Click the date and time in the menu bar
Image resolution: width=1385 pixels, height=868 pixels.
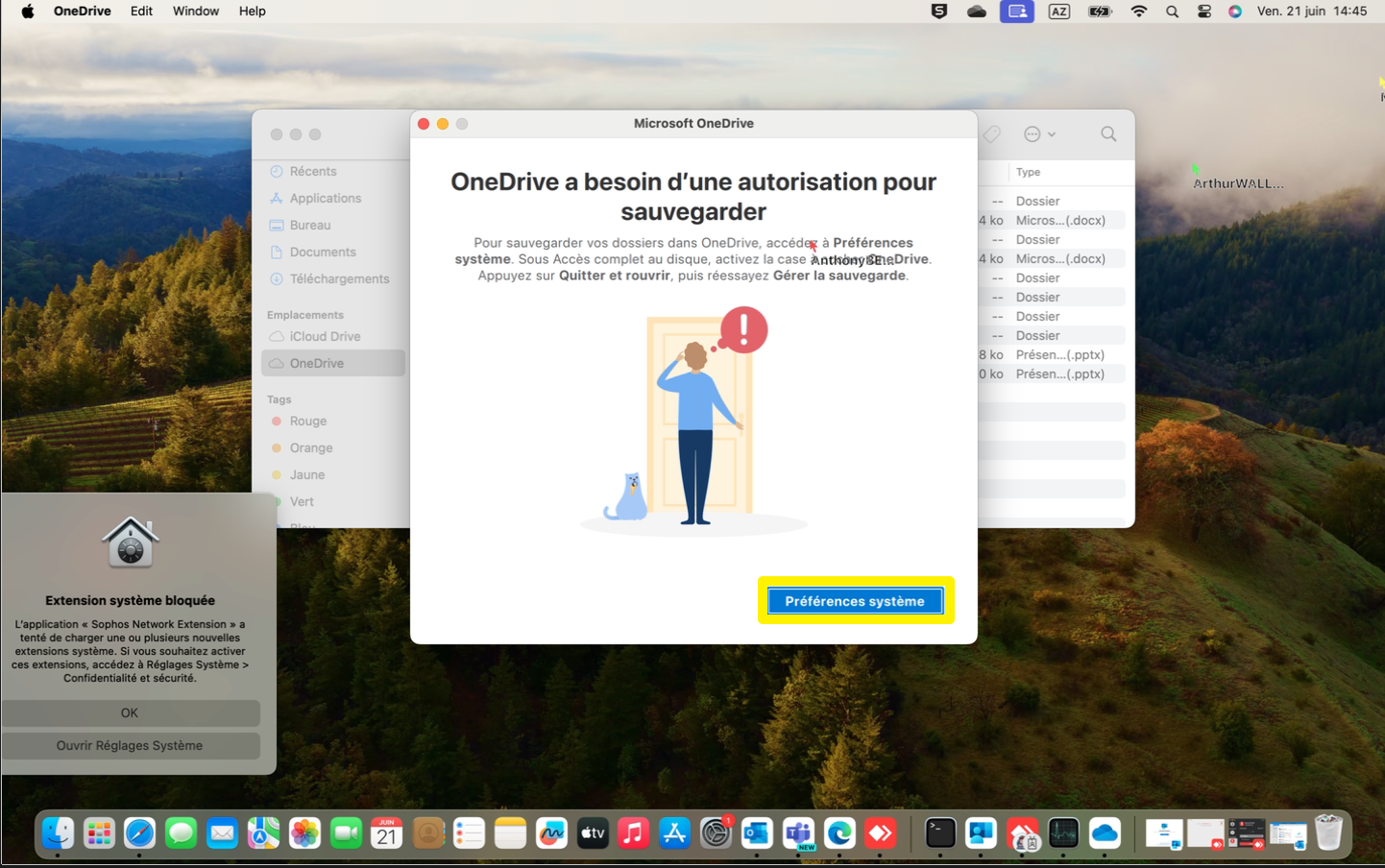(x=1312, y=12)
